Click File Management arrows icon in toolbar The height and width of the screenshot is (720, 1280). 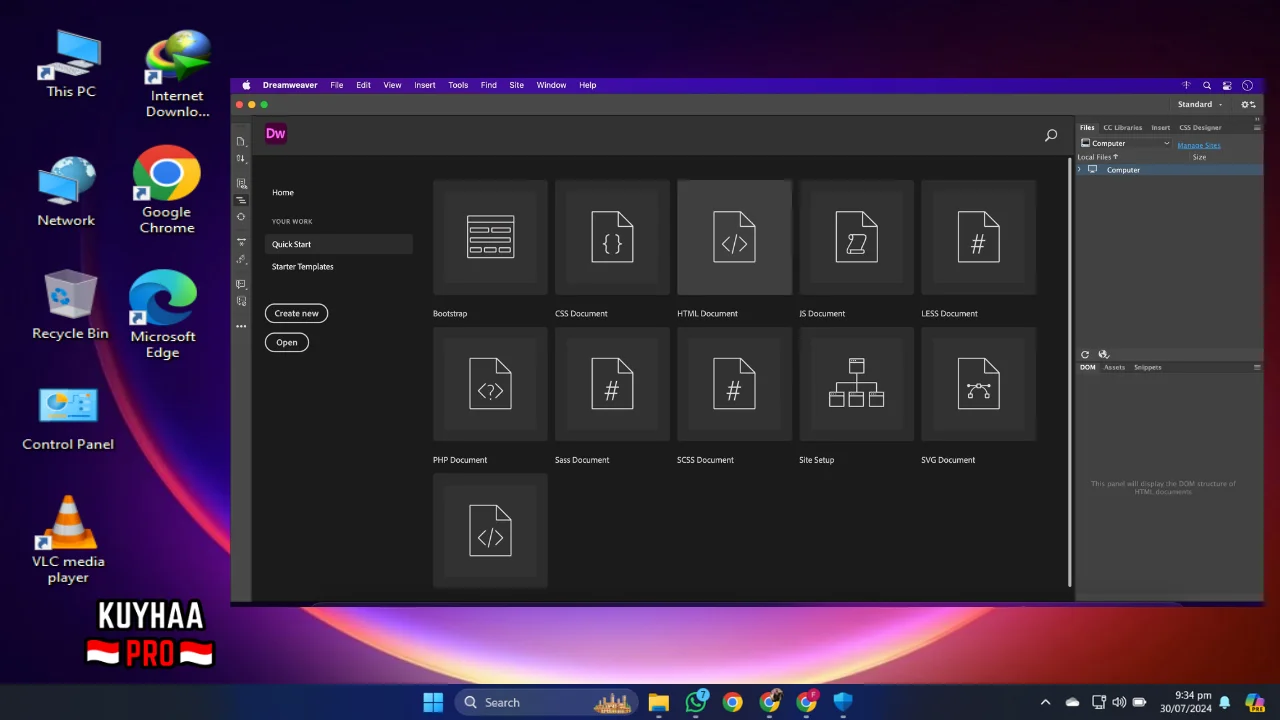(241, 159)
